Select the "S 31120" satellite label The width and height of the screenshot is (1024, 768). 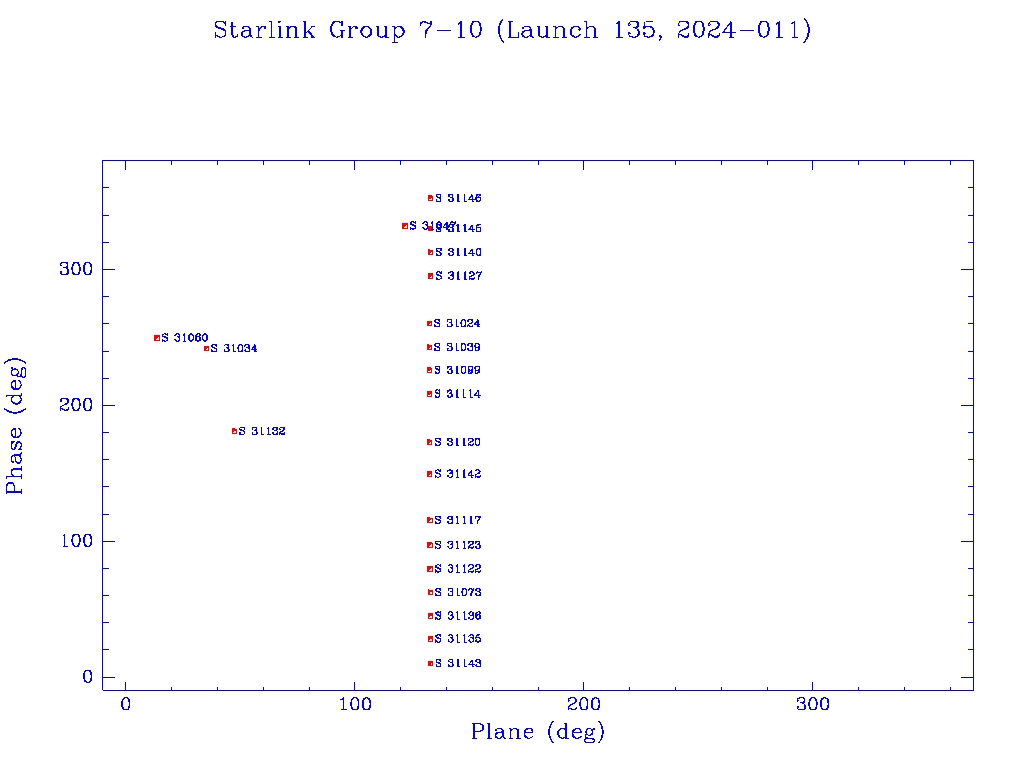(457, 442)
